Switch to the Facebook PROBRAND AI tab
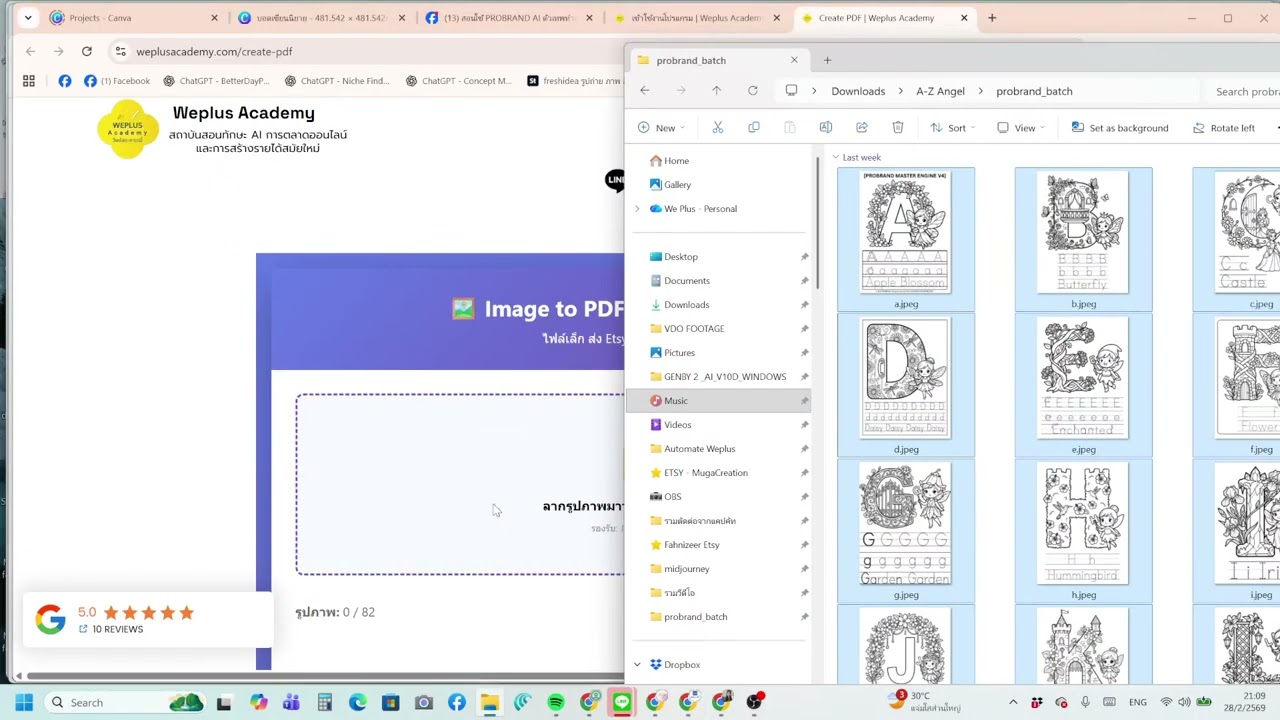This screenshot has width=1280, height=720. [509, 18]
